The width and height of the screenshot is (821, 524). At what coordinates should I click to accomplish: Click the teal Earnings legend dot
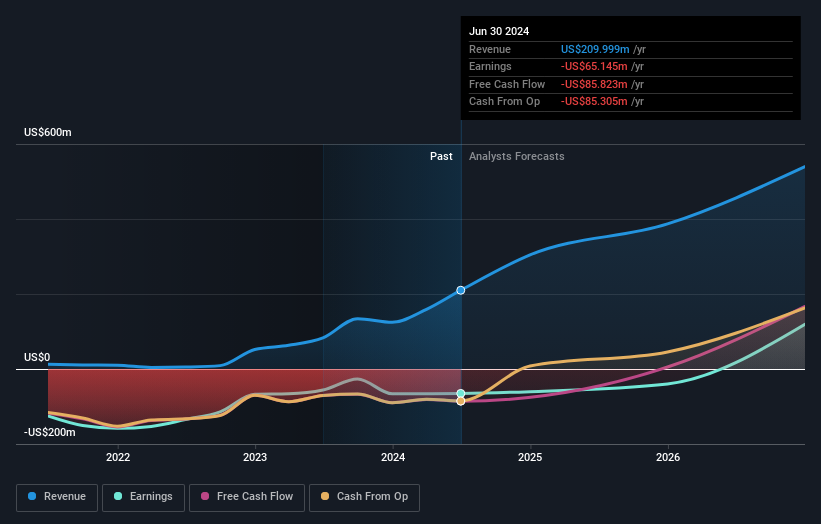[x=118, y=496]
